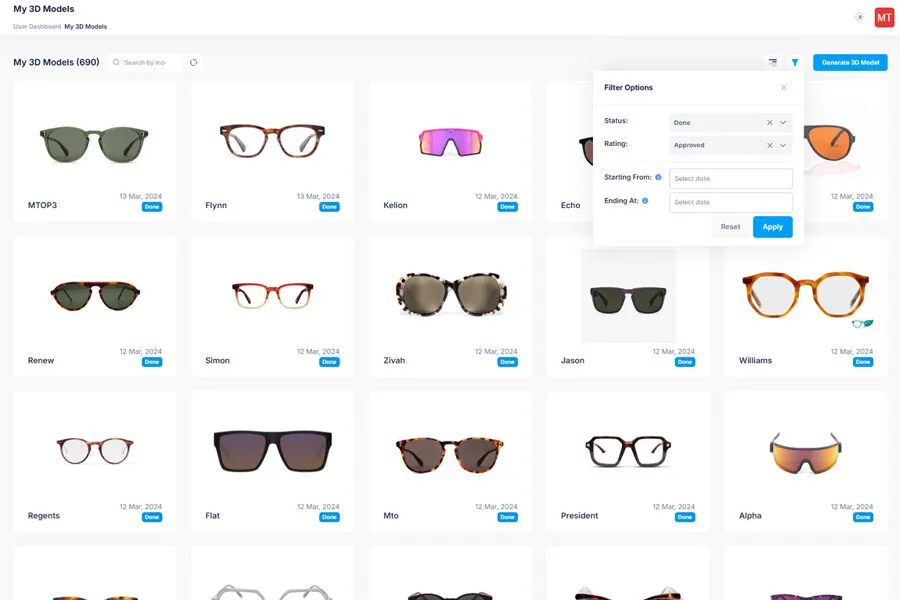The width and height of the screenshot is (900, 600).
Task: Close the Filter Options panel
Action: [x=784, y=88]
